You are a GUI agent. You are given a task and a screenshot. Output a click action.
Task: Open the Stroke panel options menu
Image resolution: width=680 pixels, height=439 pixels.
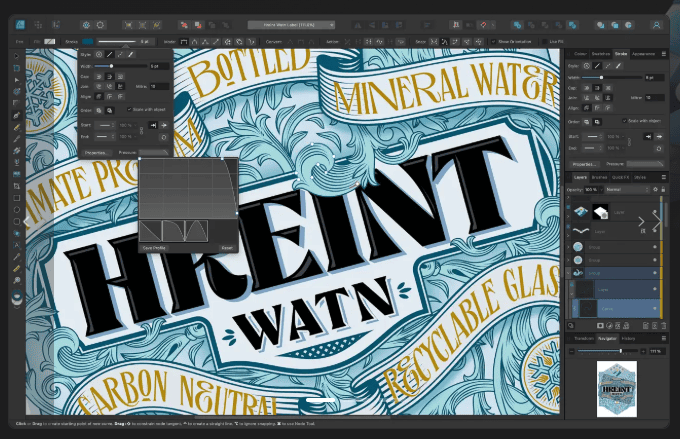click(664, 54)
